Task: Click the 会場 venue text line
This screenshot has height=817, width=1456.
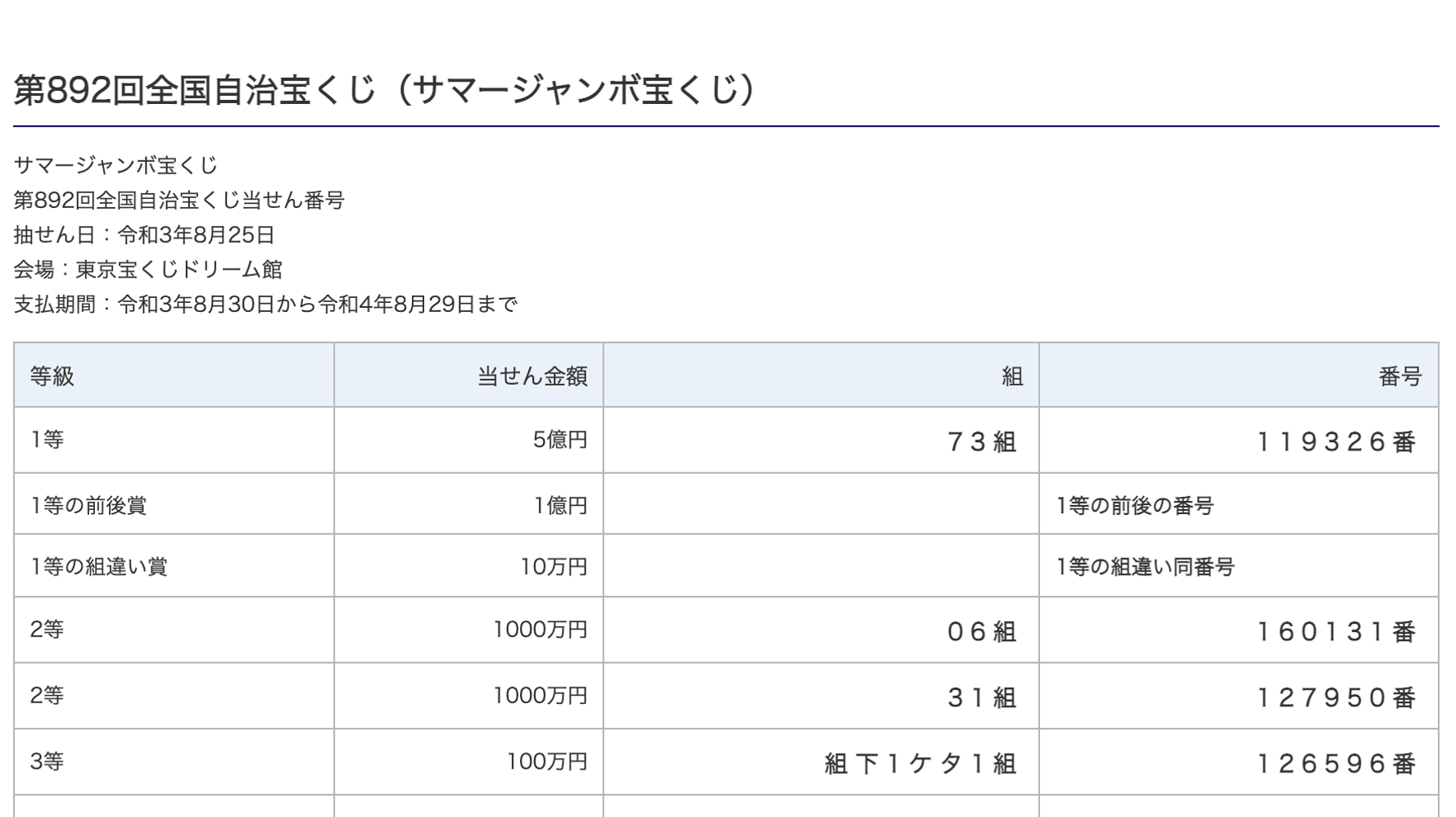Action: 147,270
